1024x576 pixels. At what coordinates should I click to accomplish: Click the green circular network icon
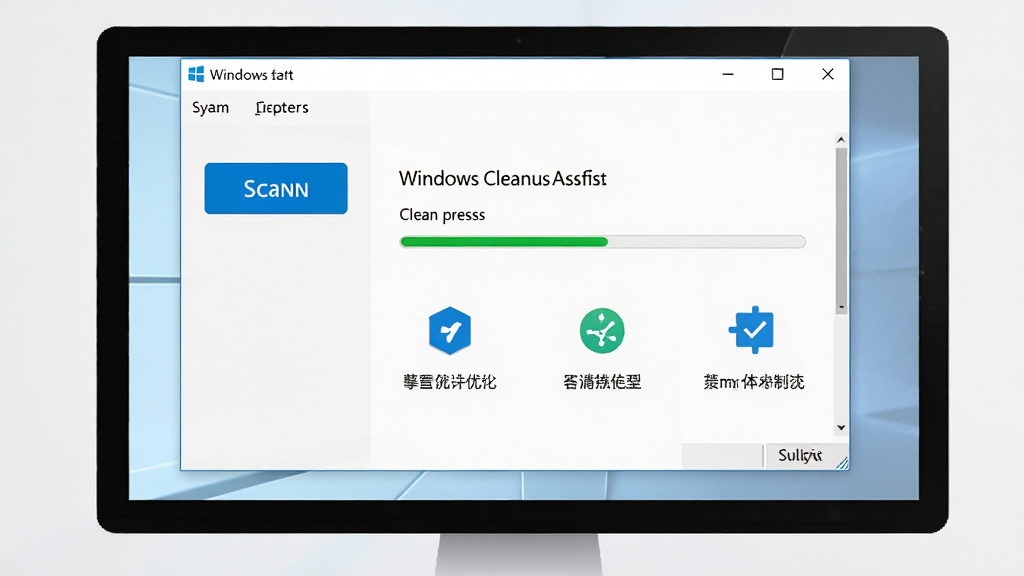(601, 330)
